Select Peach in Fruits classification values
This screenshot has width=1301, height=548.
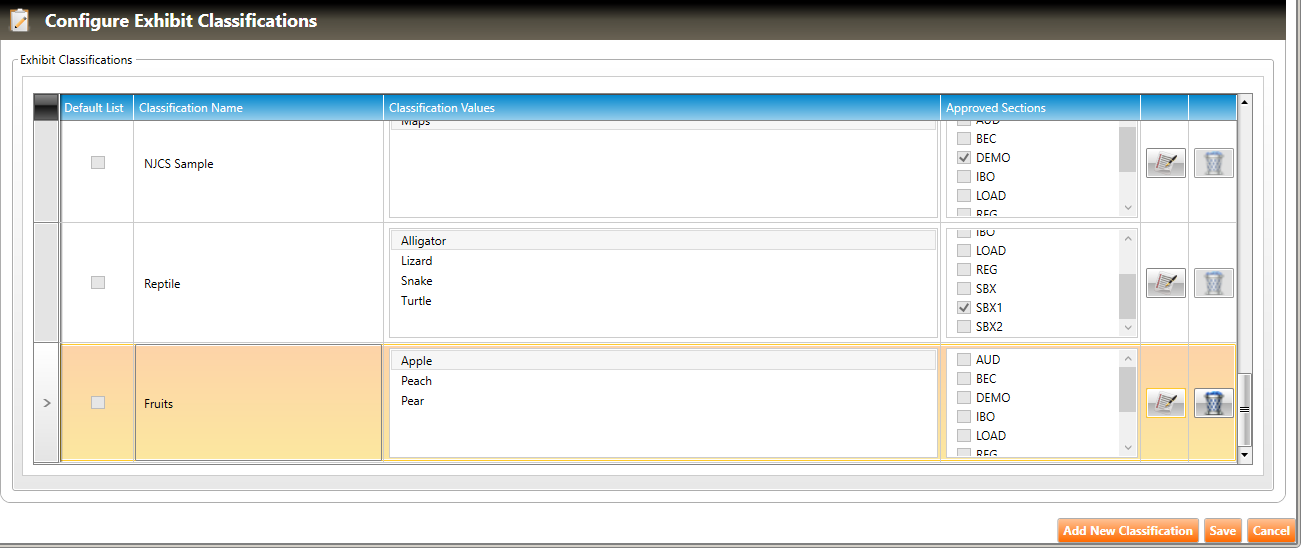click(417, 381)
